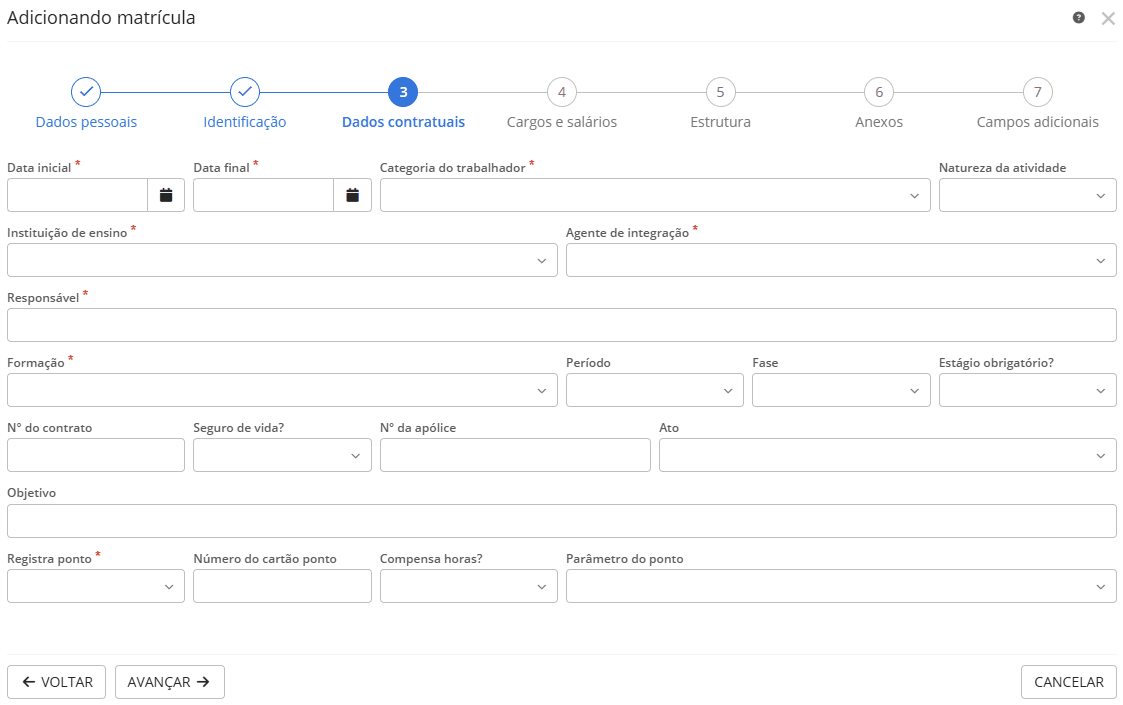The width and height of the screenshot is (1123, 705).
Task: Select step 5 Estrutura circle
Action: 720,92
